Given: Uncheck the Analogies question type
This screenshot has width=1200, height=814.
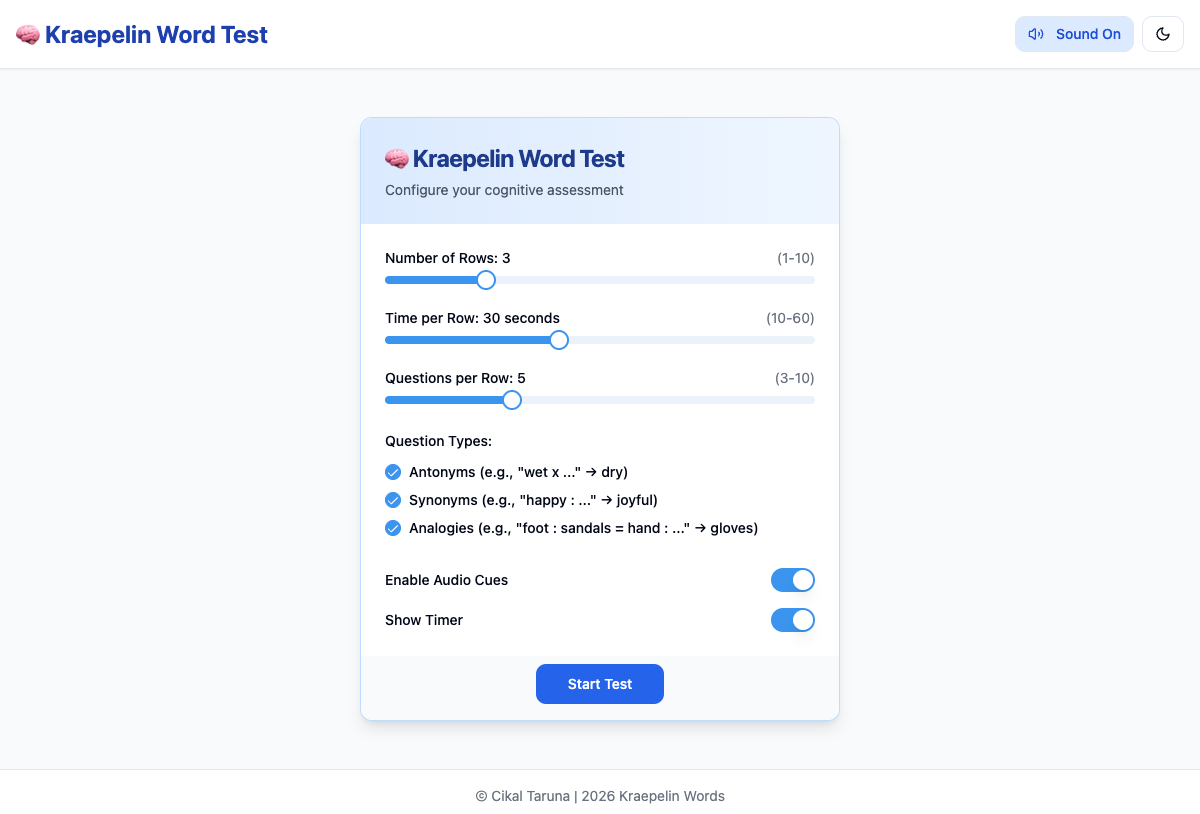Looking at the screenshot, I should tap(393, 528).
